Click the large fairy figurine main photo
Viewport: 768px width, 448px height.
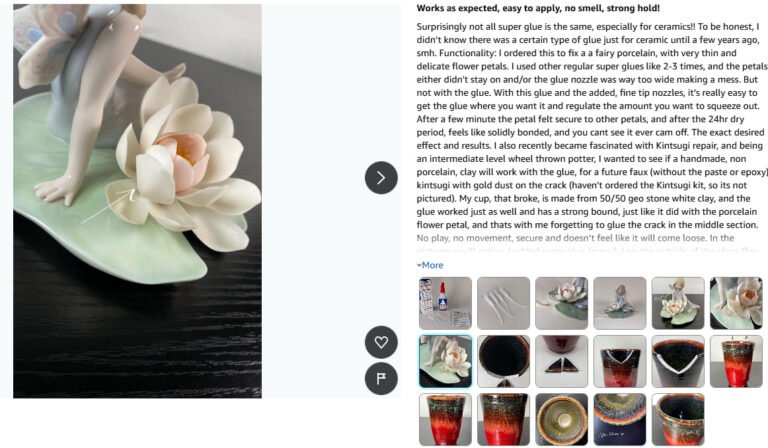click(137, 201)
